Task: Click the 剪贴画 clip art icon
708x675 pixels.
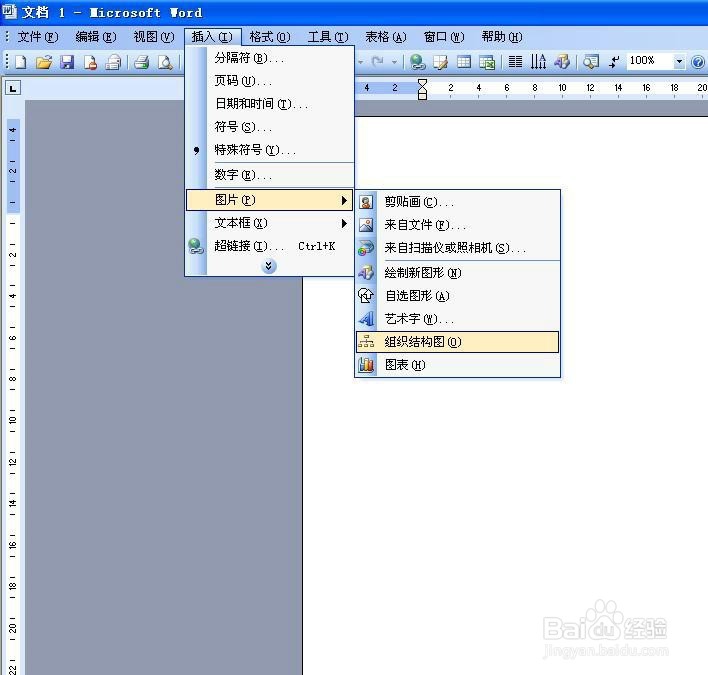Action: coord(366,202)
